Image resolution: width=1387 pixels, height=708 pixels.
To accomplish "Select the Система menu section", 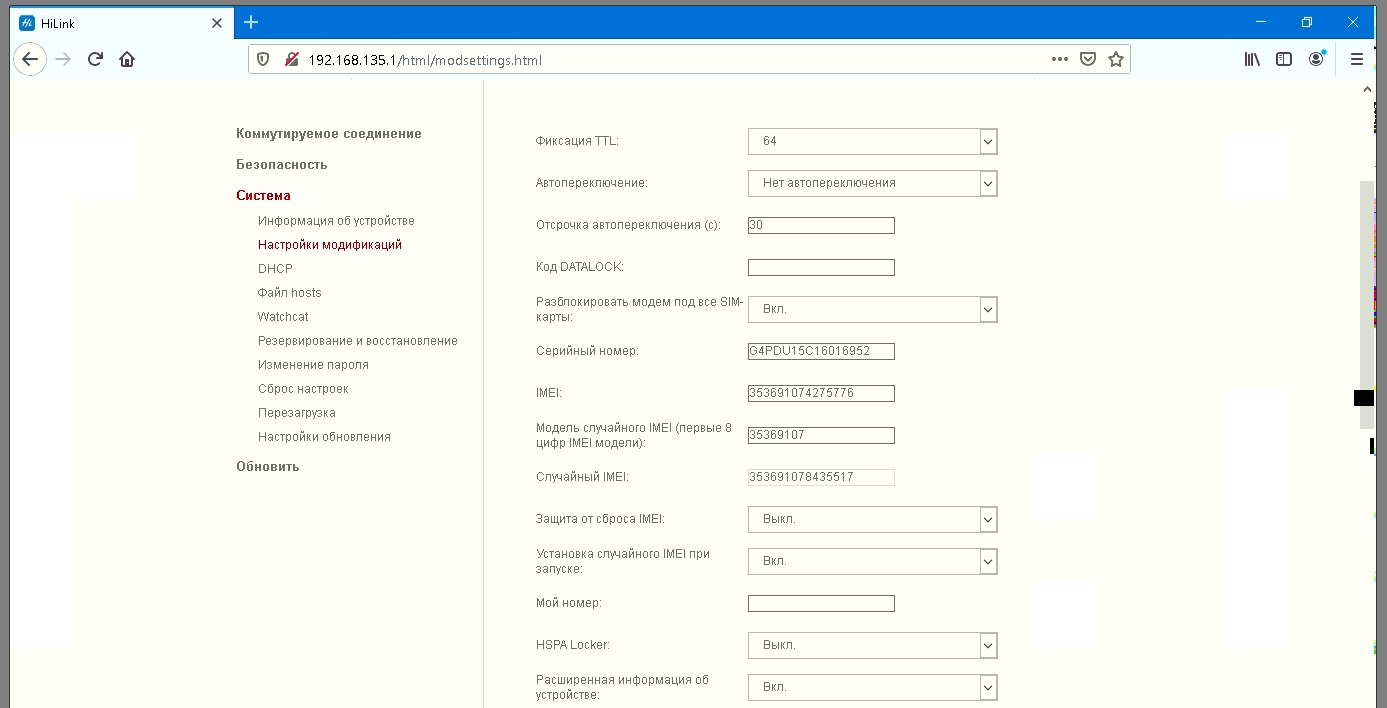I will pyautogui.click(x=262, y=196).
